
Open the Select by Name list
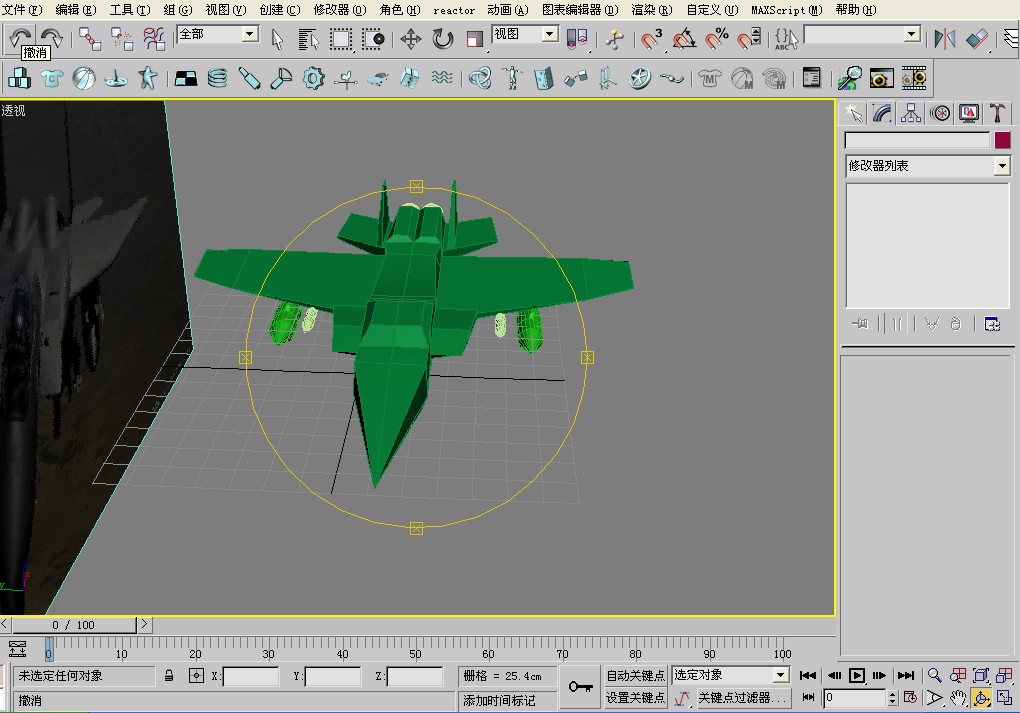(x=308, y=39)
